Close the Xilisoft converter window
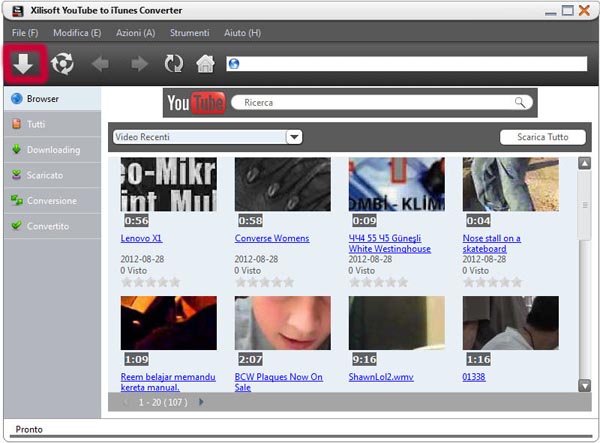Viewport: 600px width, 443px height. point(584,10)
